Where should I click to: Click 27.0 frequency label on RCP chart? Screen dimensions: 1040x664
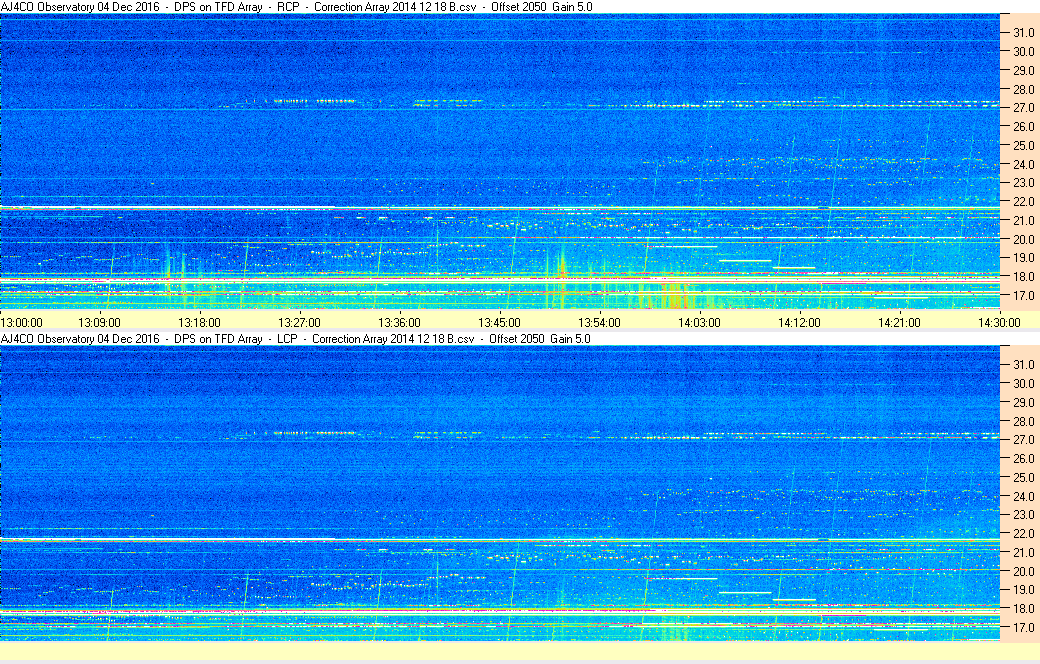coord(1023,107)
